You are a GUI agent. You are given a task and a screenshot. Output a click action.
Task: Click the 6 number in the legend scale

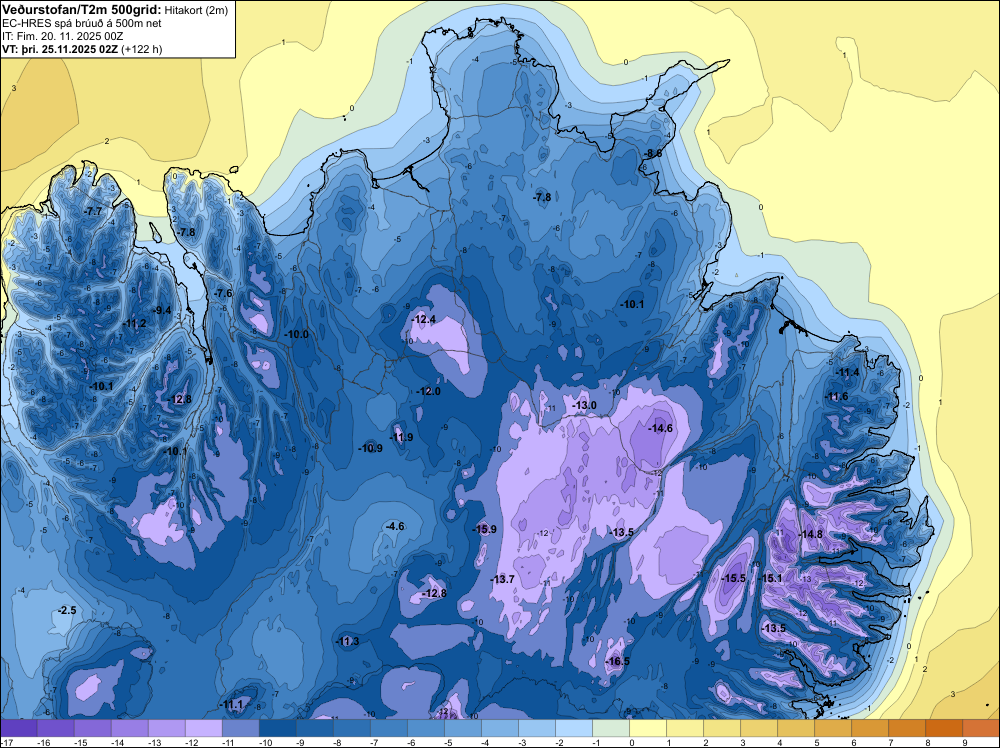click(x=854, y=742)
